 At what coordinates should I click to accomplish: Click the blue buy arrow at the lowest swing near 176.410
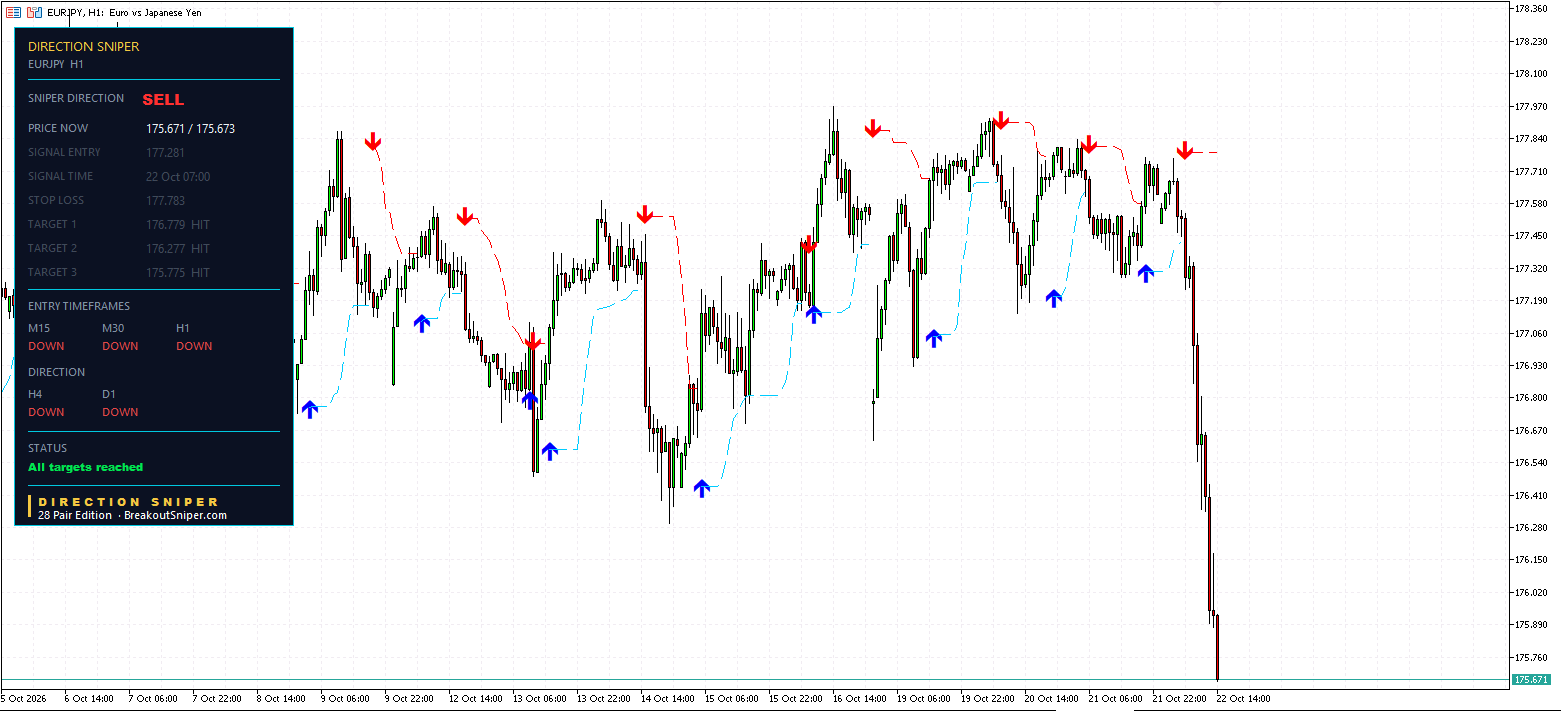click(701, 488)
